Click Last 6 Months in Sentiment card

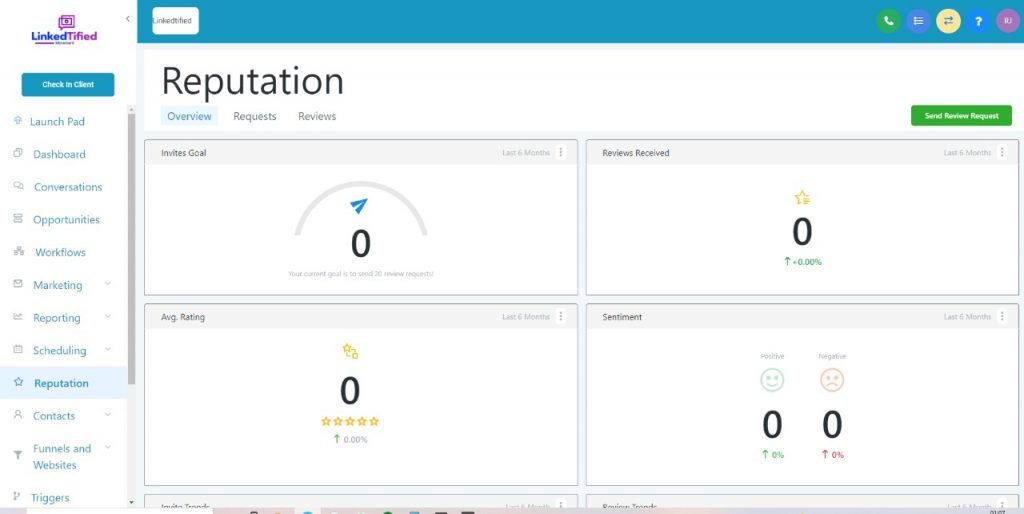pos(967,317)
